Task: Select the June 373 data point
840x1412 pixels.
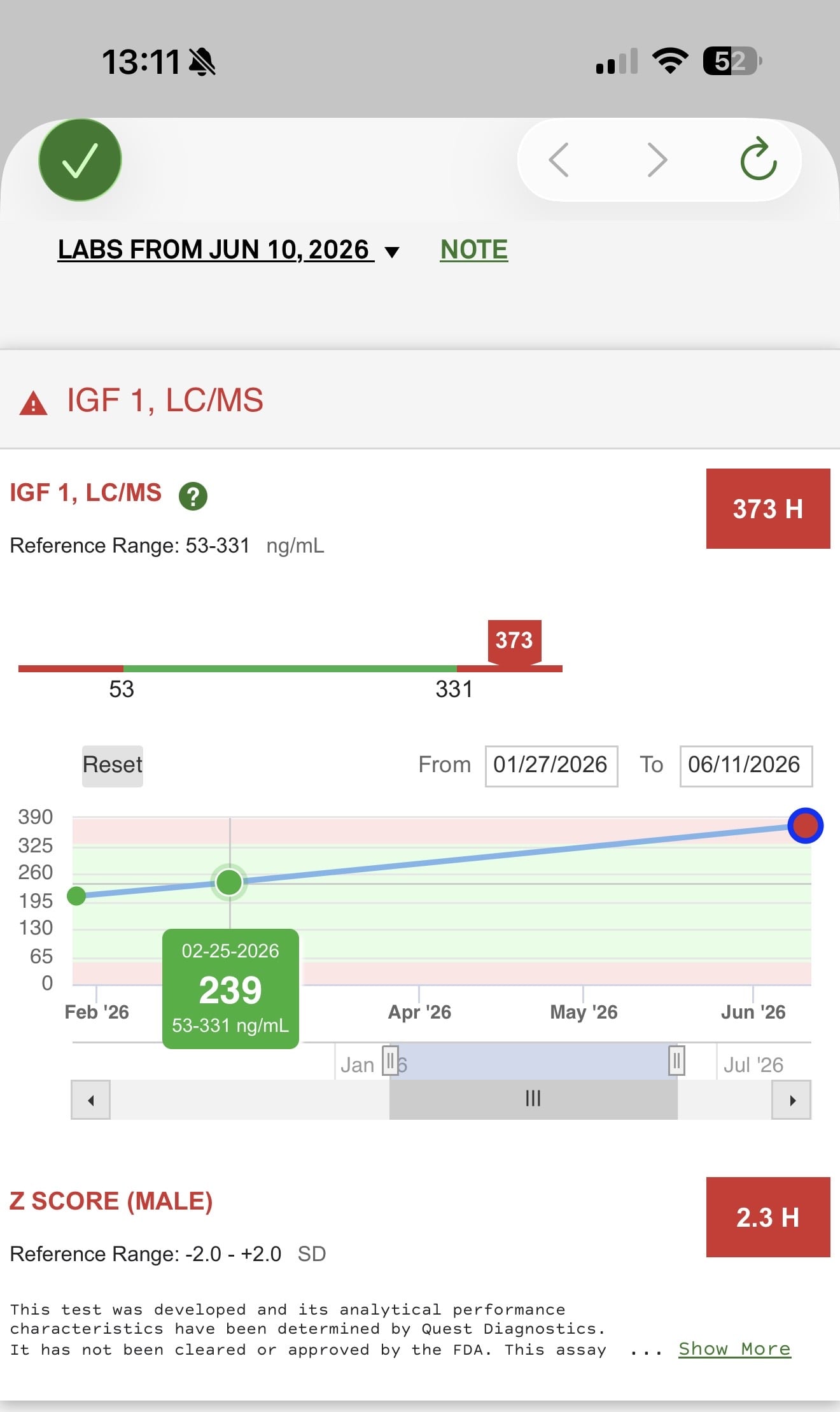Action: tap(806, 826)
